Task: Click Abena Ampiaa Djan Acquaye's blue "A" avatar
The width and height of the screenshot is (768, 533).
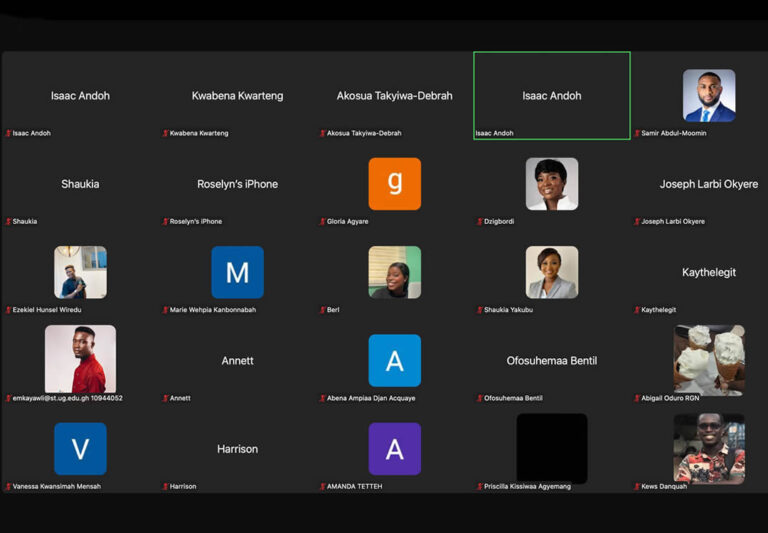Action: (x=394, y=360)
